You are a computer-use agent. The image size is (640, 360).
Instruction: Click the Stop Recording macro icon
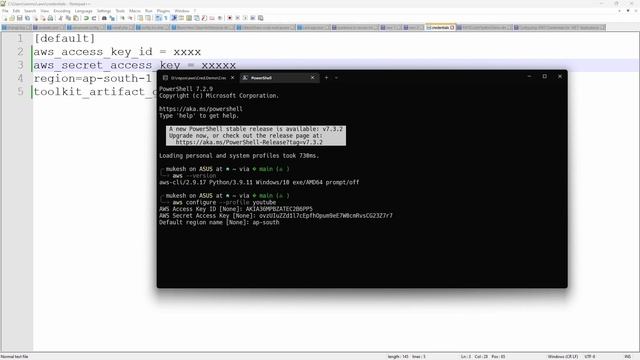coord(237,18)
